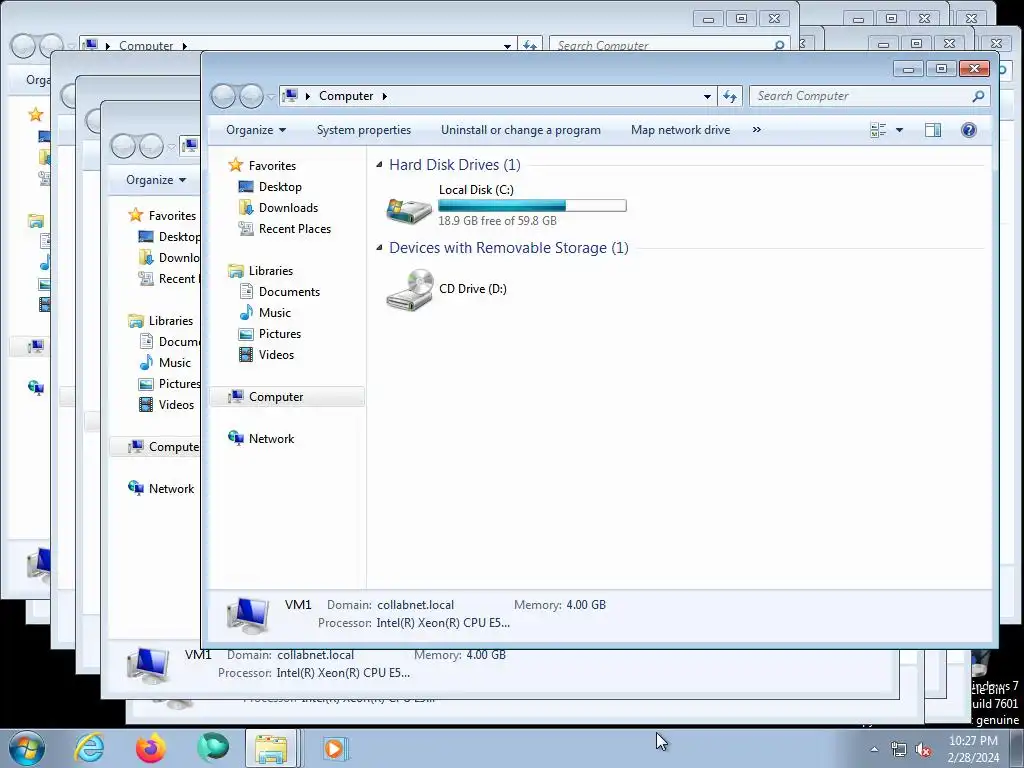Open the view options dropdown arrow
The width and height of the screenshot is (1024, 768).
(x=899, y=130)
